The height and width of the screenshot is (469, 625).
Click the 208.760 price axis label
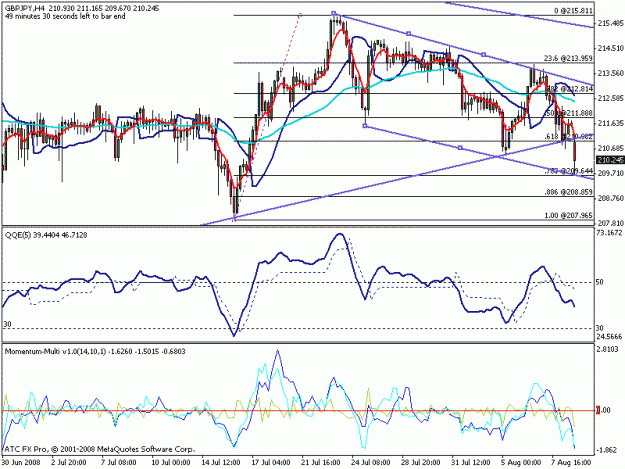click(610, 198)
